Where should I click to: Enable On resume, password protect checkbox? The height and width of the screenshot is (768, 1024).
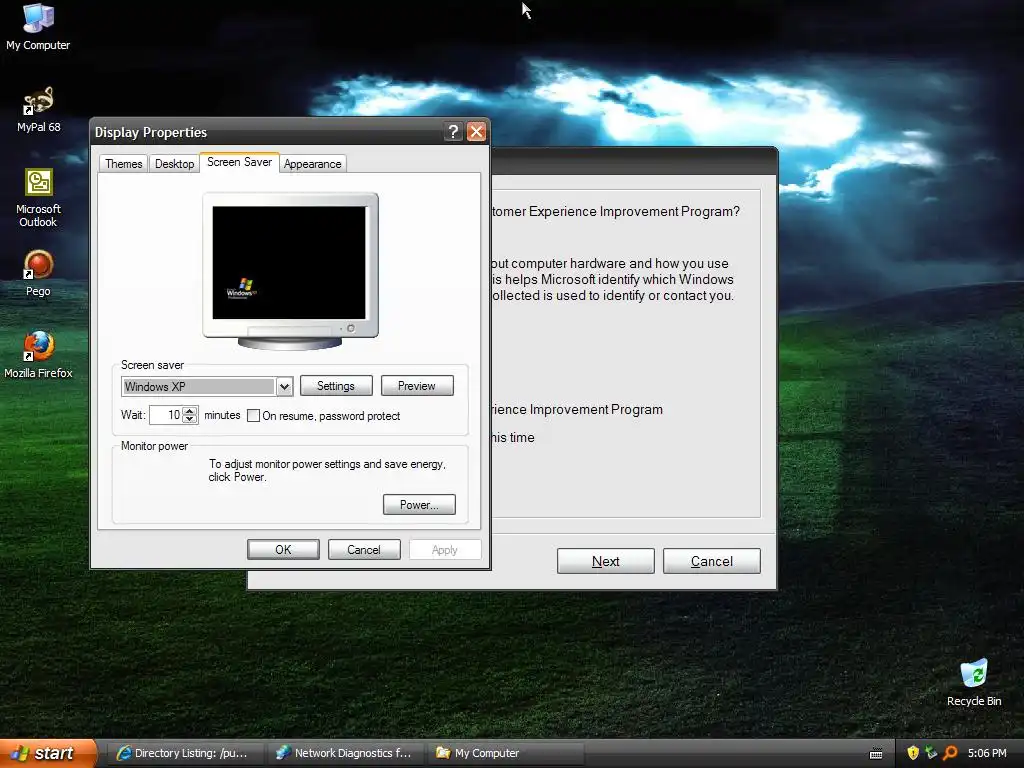click(253, 415)
